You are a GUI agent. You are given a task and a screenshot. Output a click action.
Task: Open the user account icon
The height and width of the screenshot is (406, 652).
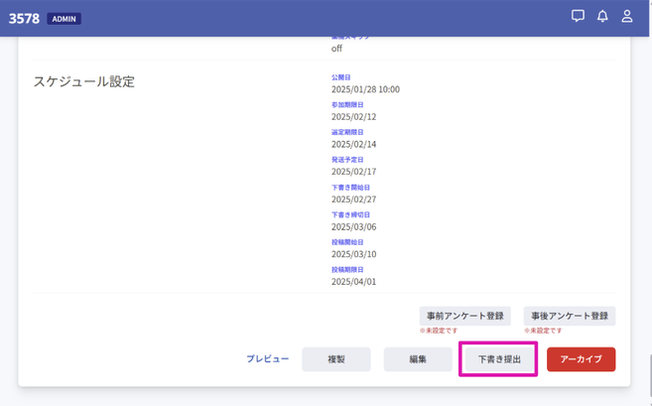tap(627, 16)
